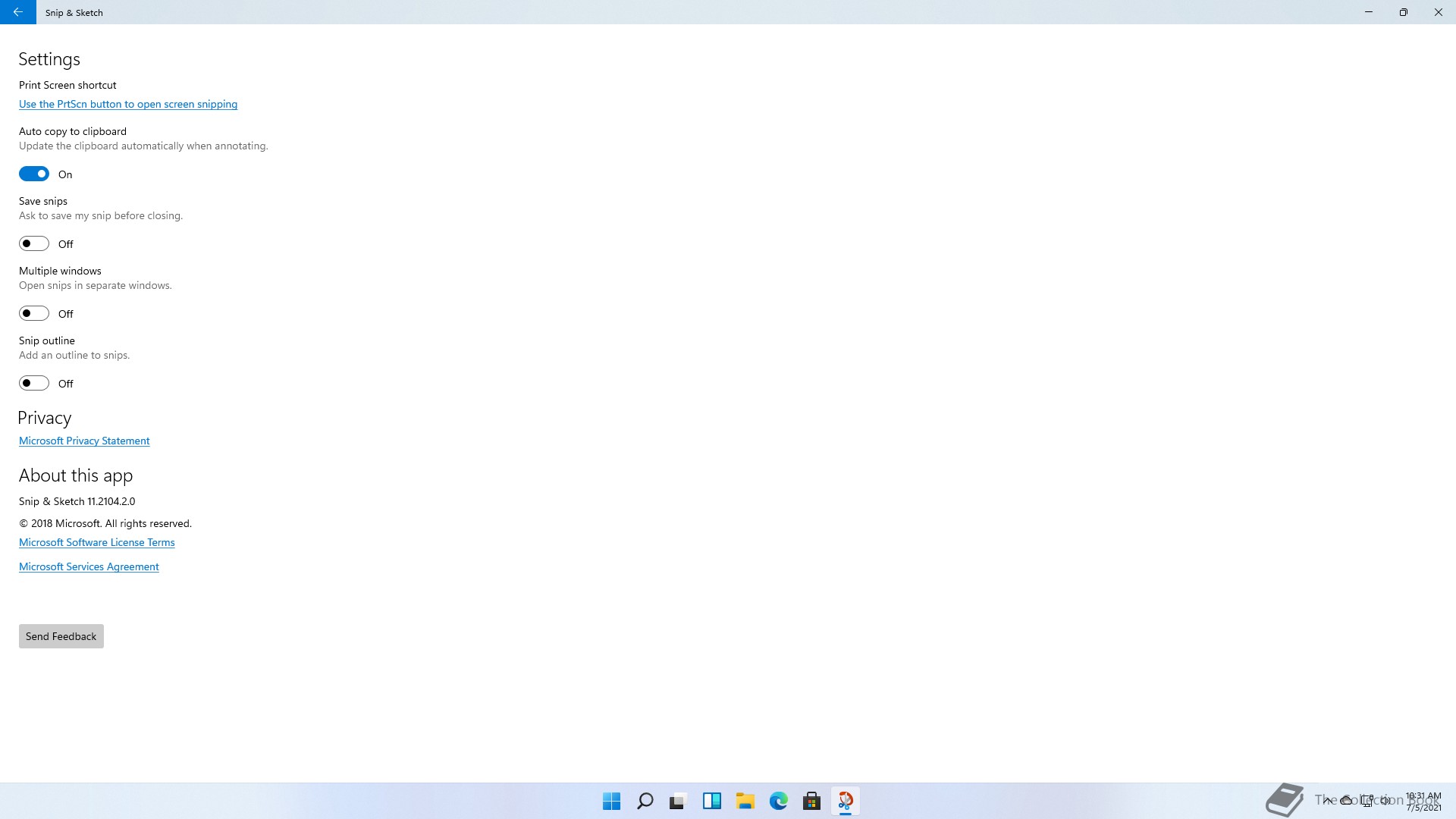The height and width of the screenshot is (819, 1456).
Task: Turn on the Snip outline toggle
Action: click(34, 383)
